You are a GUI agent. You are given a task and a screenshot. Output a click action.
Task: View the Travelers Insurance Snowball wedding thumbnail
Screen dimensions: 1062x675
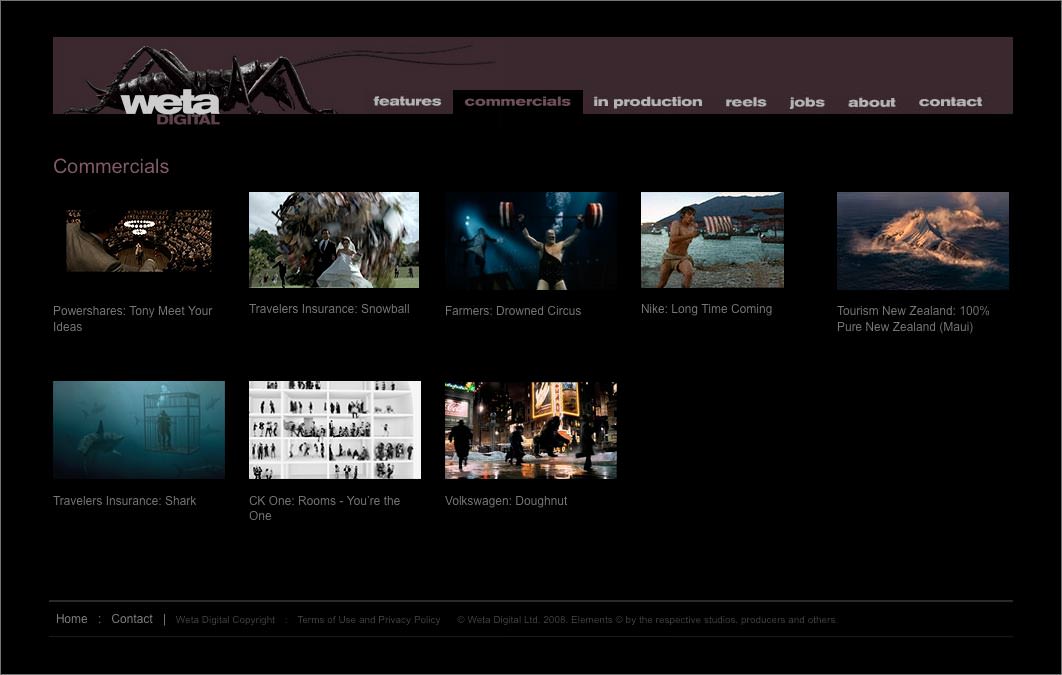coord(334,240)
